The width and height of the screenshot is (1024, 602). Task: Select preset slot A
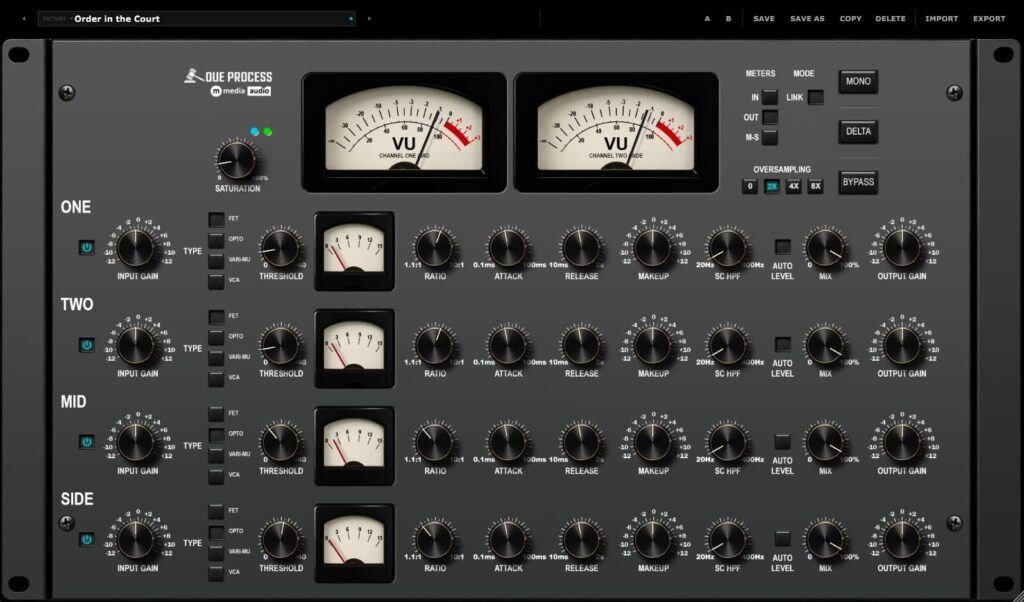click(707, 19)
